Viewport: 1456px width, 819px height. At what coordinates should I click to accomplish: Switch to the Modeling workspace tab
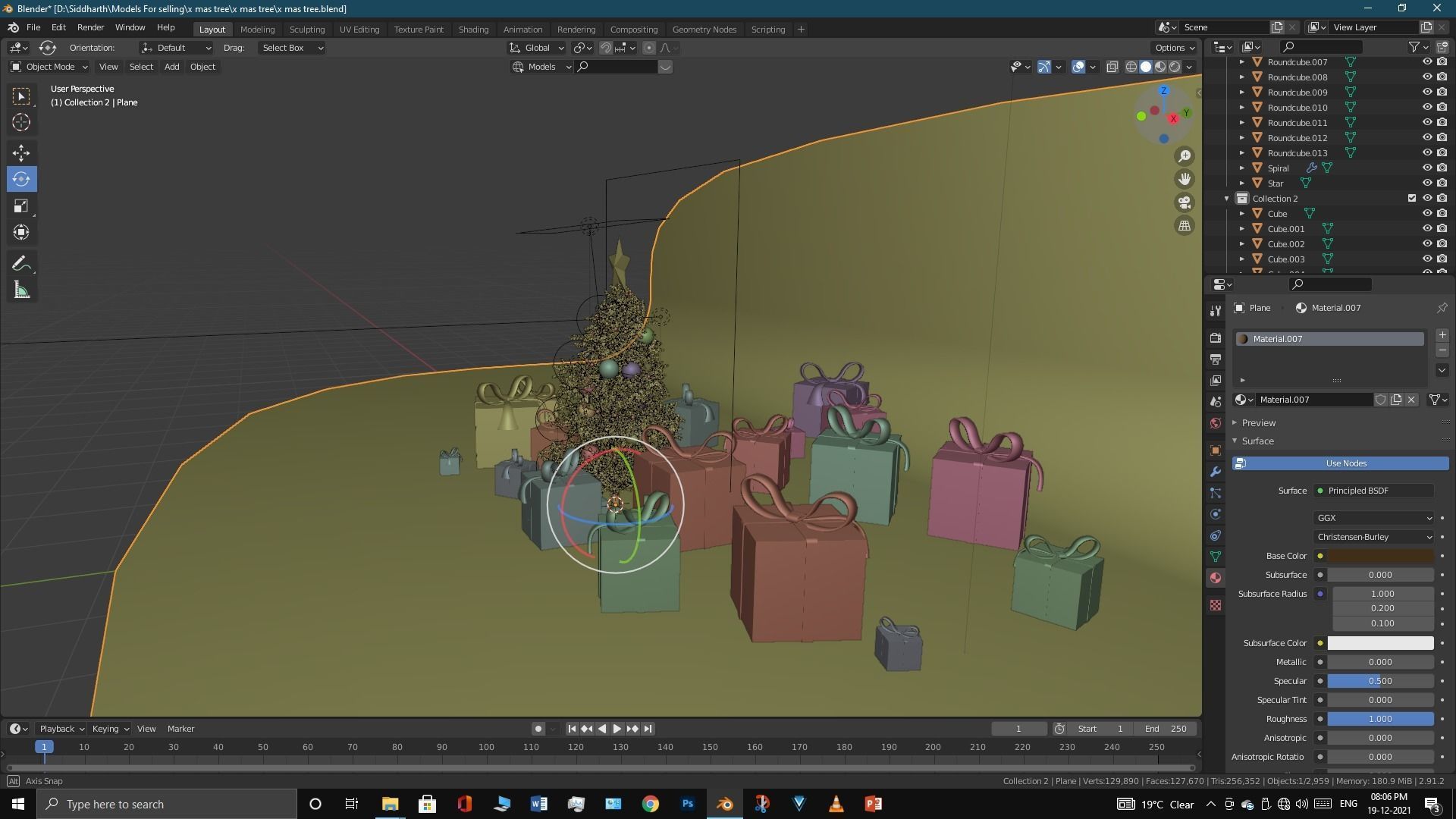257,29
